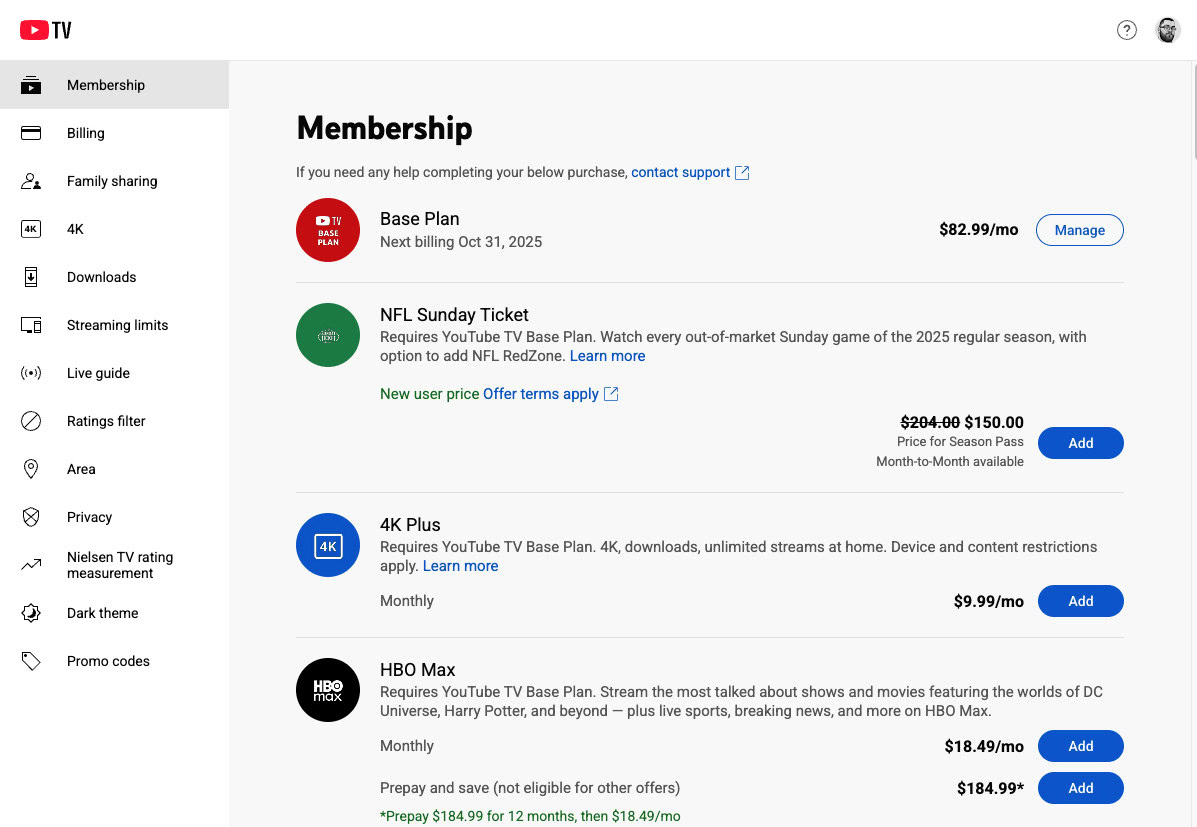
Task: Add NFL Sunday Ticket season pass
Action: [1080, 443]
